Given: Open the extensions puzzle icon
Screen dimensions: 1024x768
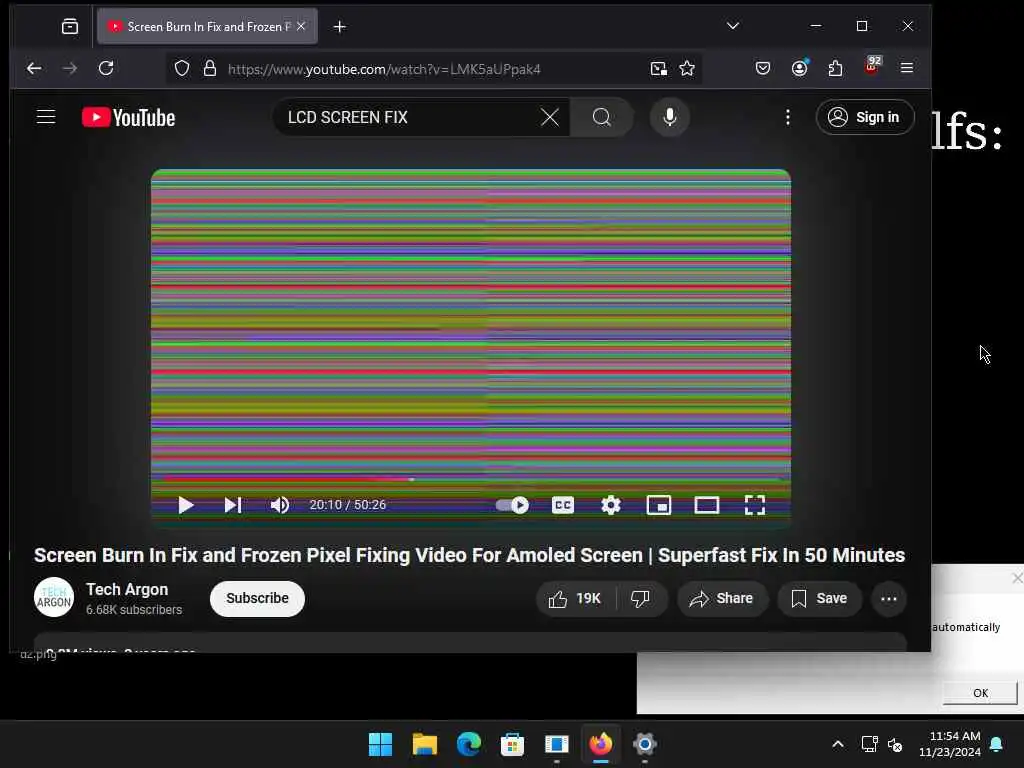Looking at the screenshot, I should pyautogui.click(x=835, y=68).
